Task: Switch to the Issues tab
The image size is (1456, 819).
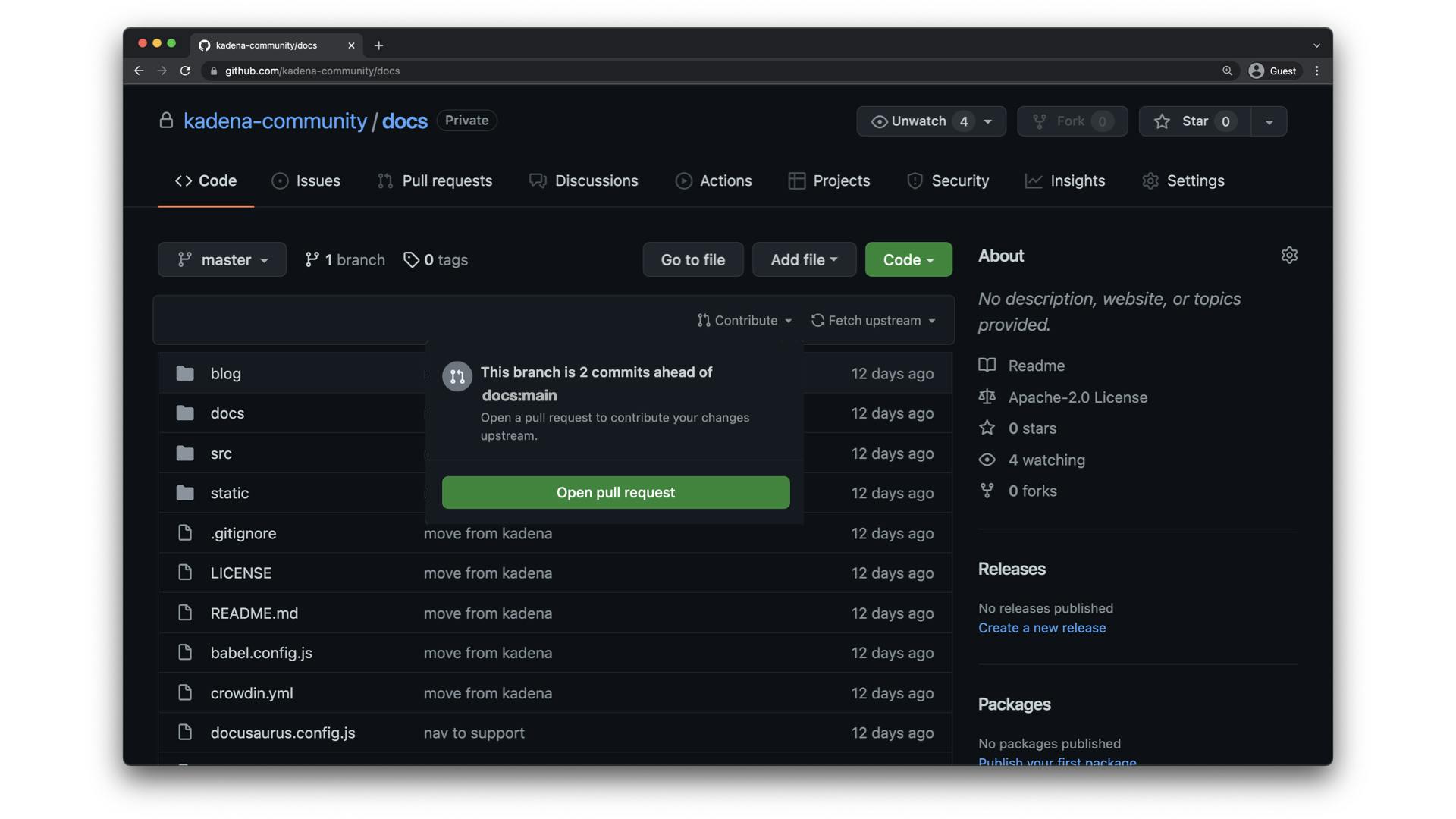Action: pyautogui.click(x=306, y=180)
